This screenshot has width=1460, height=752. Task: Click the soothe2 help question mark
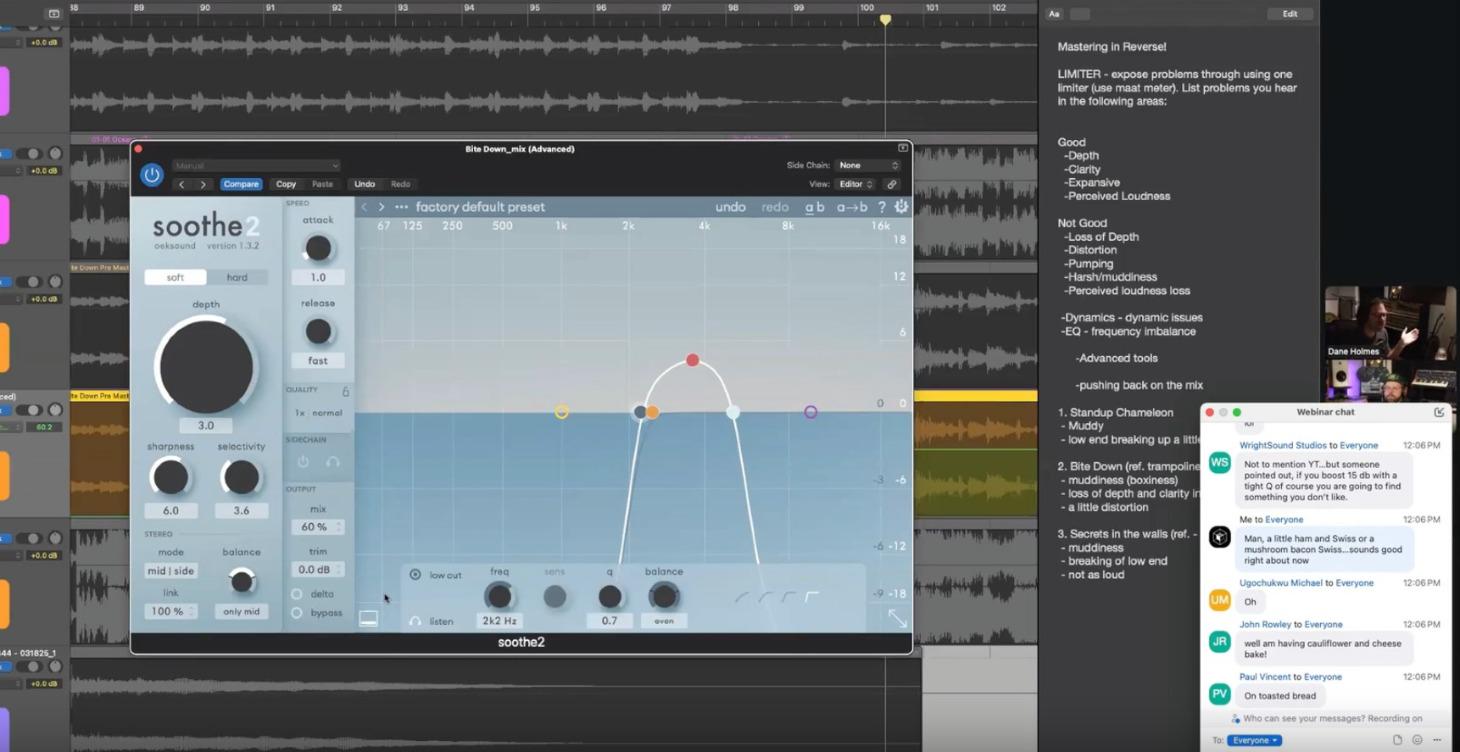point(881,207)
